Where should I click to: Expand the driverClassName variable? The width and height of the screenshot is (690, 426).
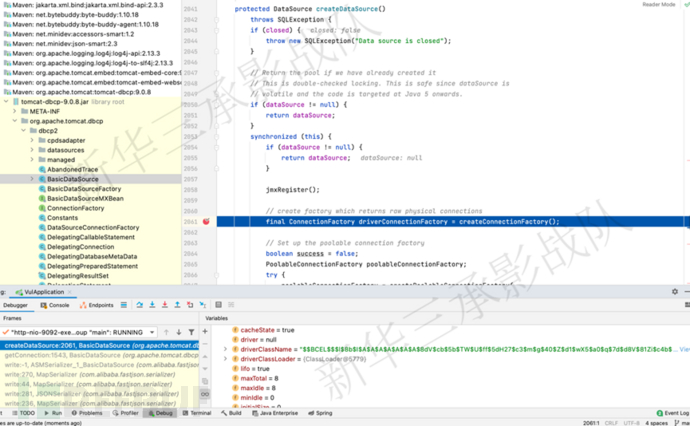click(x=225, y=349)
